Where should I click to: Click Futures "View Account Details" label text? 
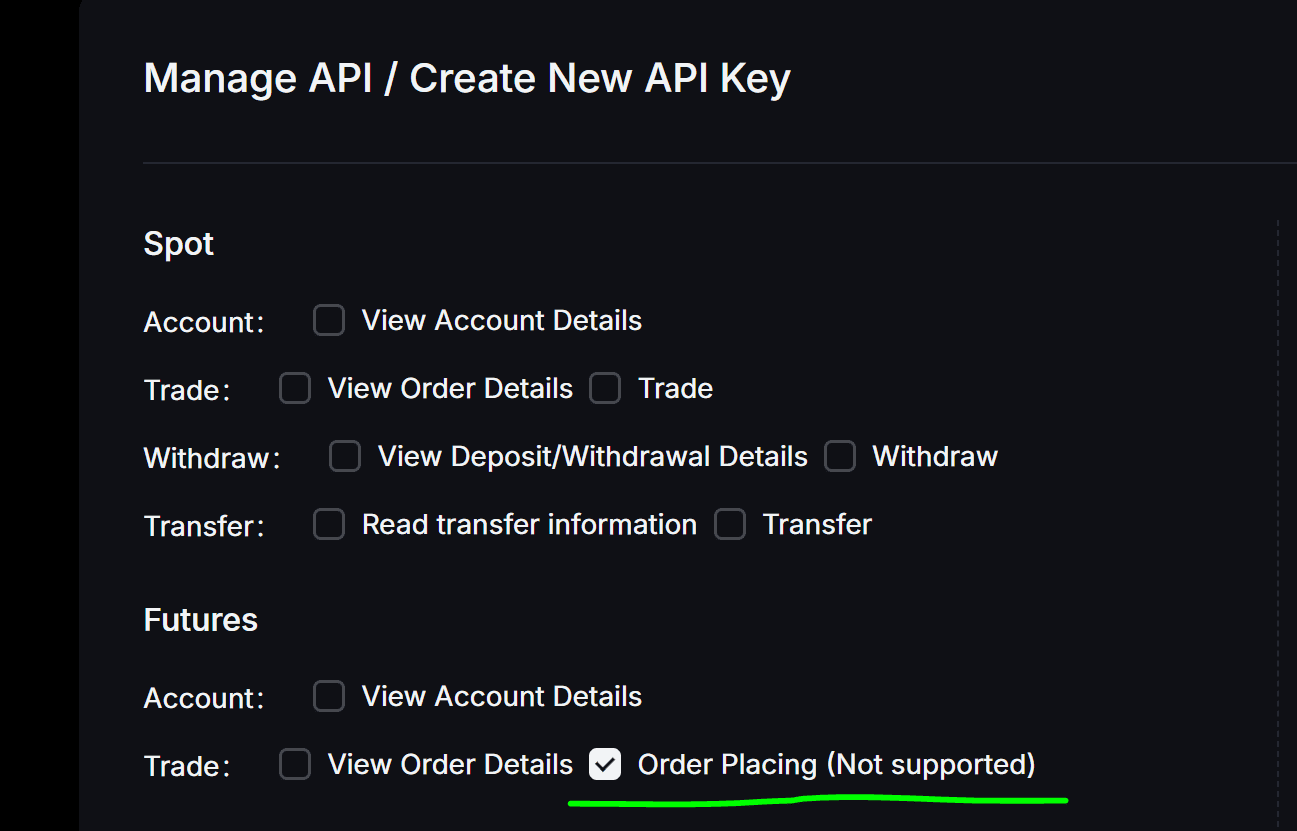(501, 697)
